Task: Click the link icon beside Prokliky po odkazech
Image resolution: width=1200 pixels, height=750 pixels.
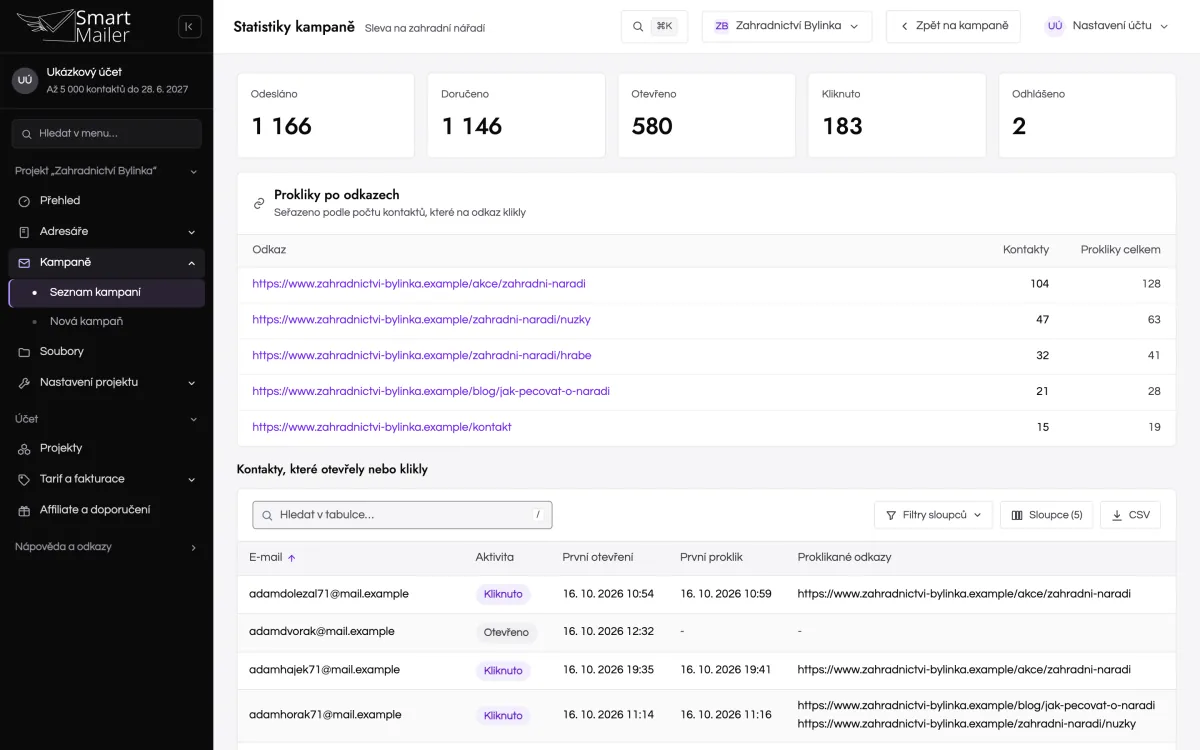Action: coord(259,203)
